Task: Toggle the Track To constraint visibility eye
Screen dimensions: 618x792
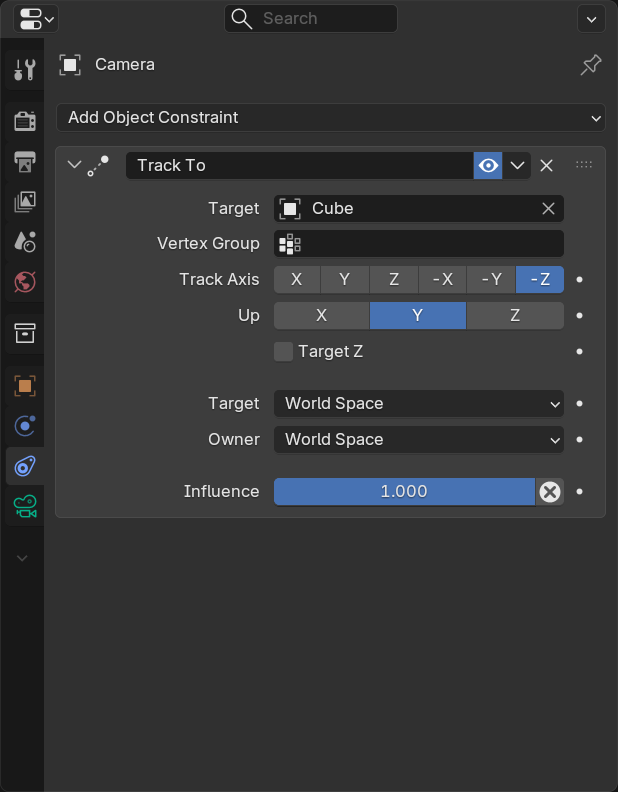Action: (x=488, y=166)
